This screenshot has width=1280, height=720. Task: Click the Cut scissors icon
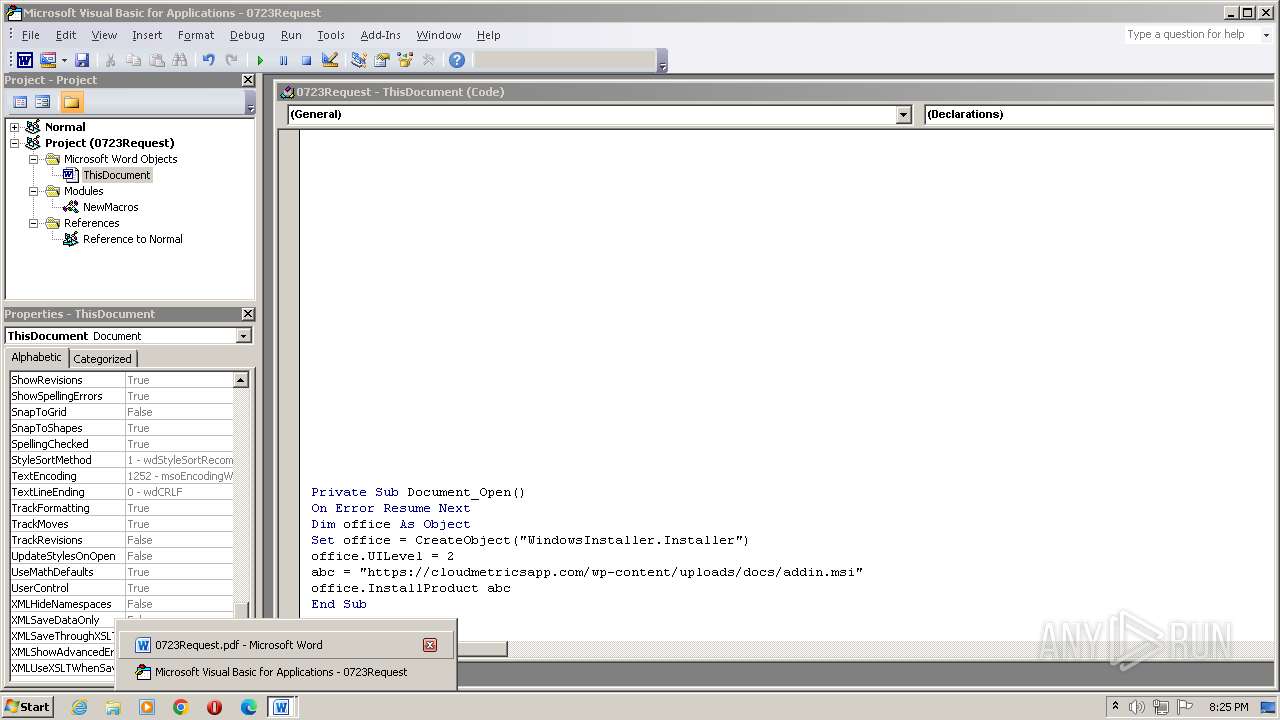pyautogui.click(x=110, y=60)
